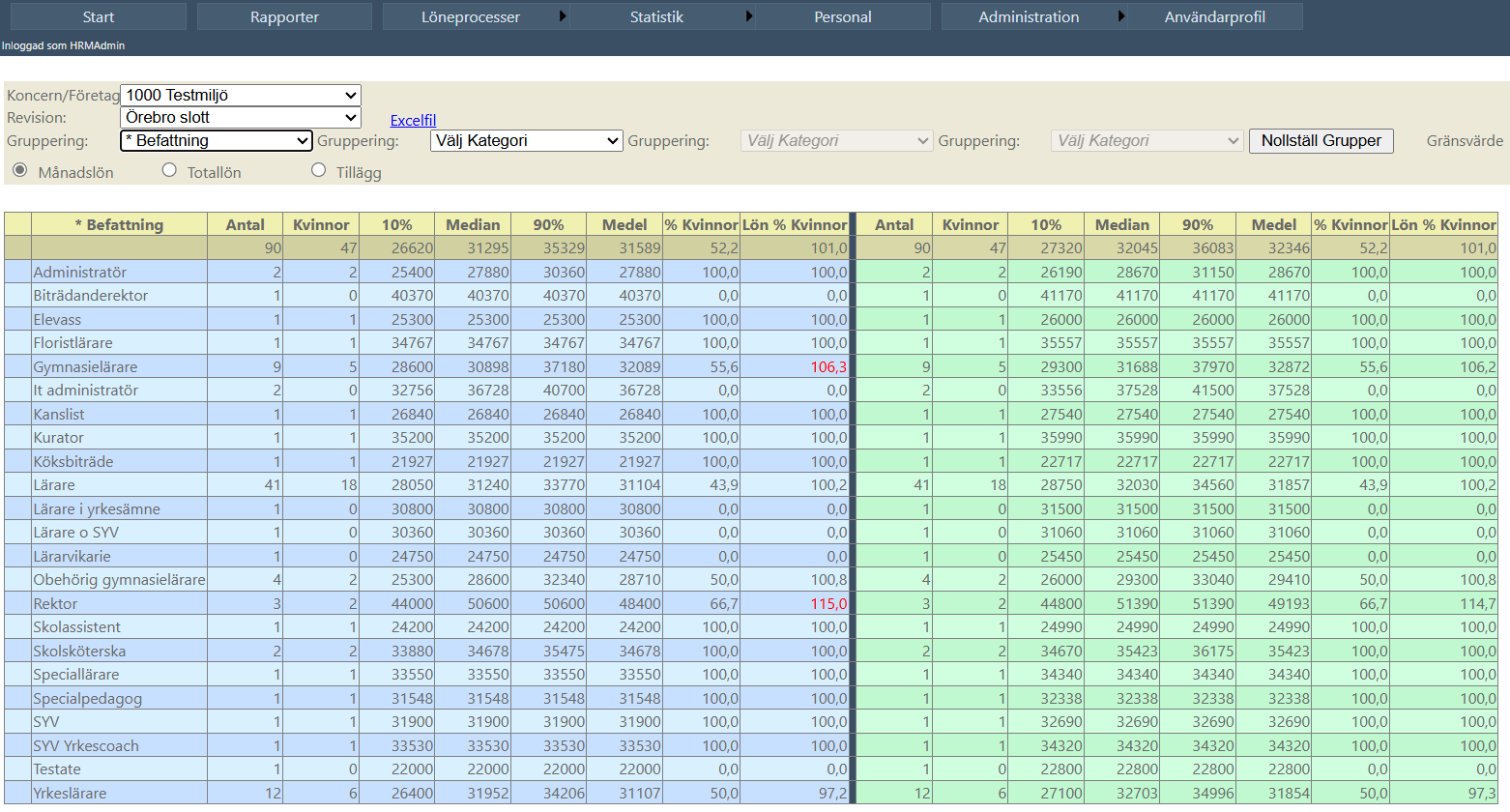Open the Löneprocesser menu
The image size is (1510, 812).
tap(471, 16)
